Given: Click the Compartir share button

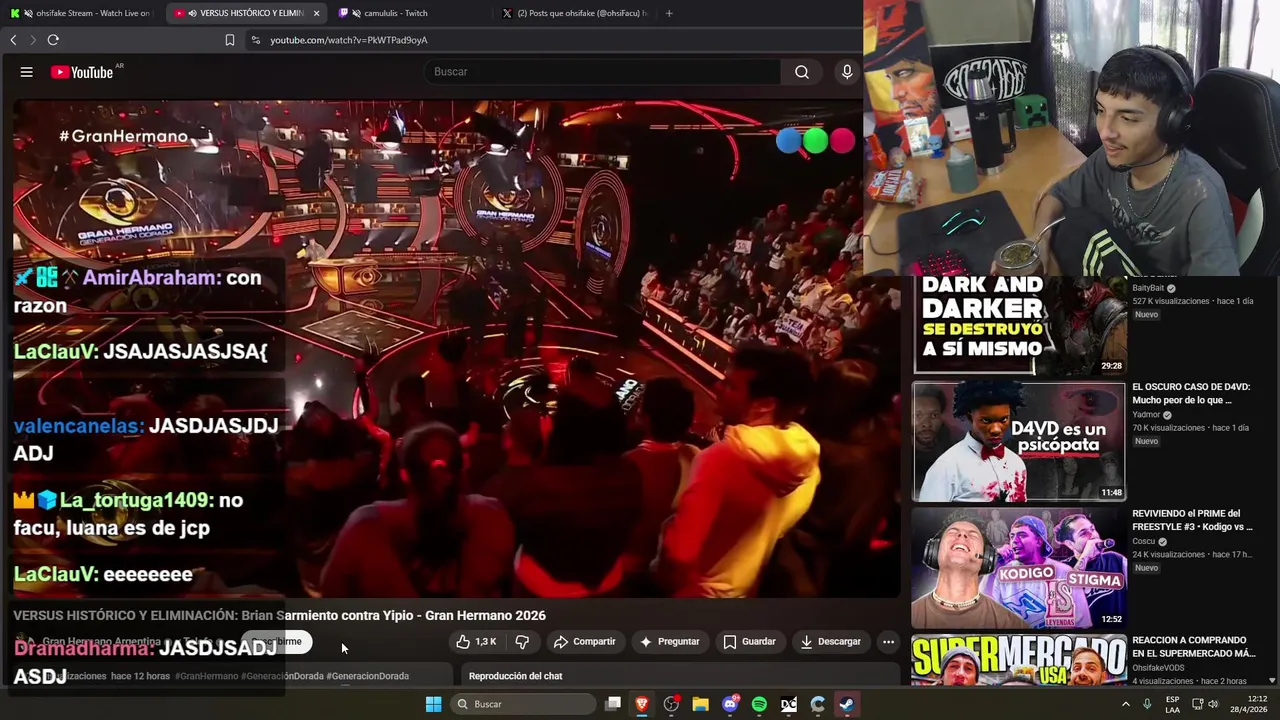Looking at the screenshot, I should point(585,642).
